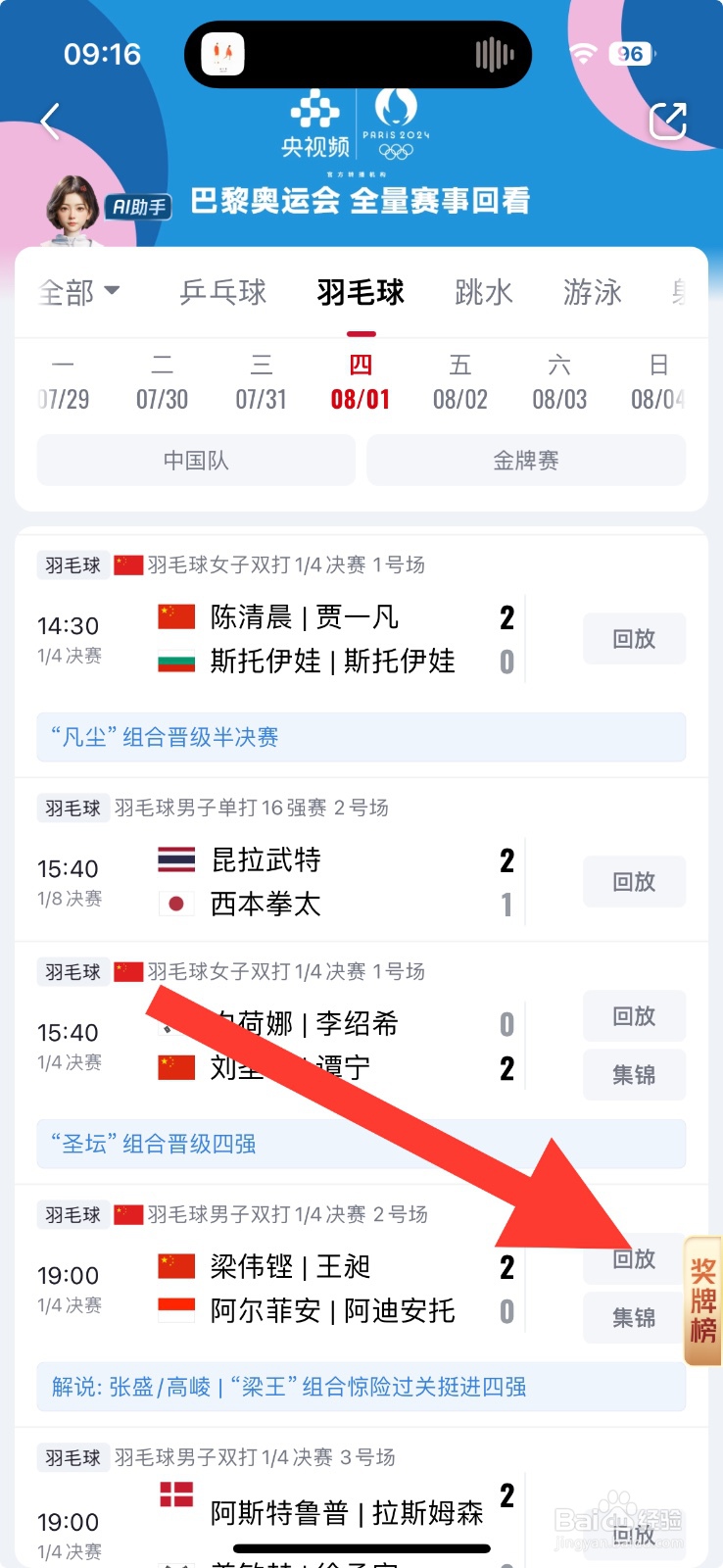The width and height of the screenshot is (723, 1568).
Task: Select date 08/02 Friday
Action: point(459,383)
